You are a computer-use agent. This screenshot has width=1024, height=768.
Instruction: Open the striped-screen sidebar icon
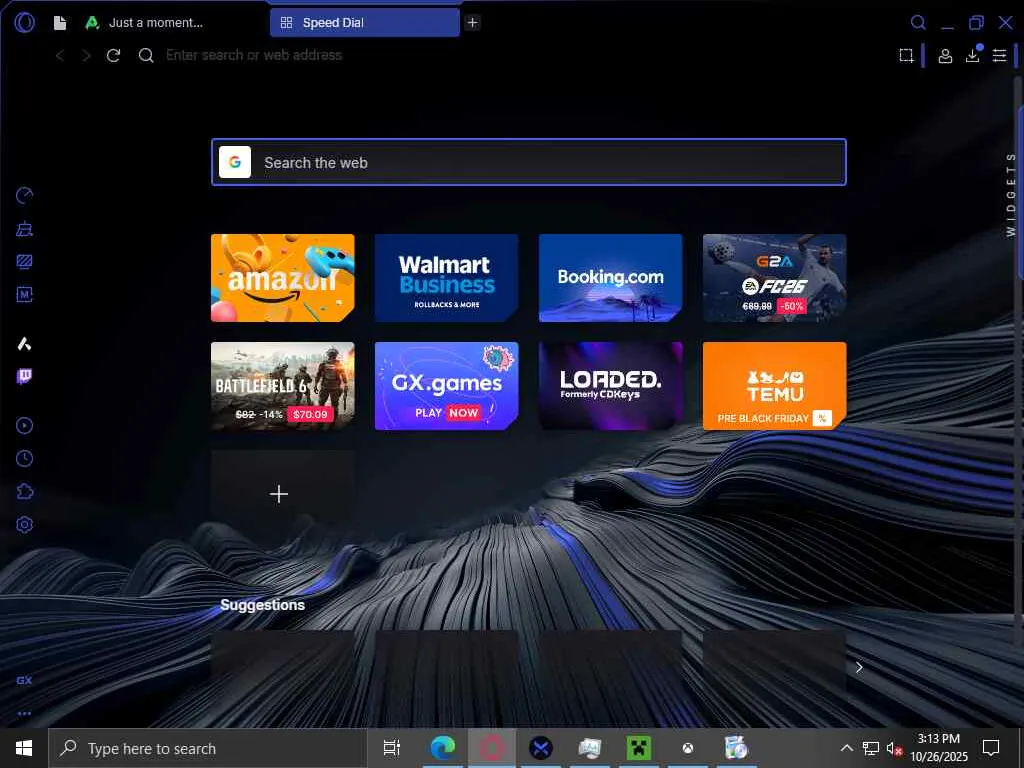point(24,261)
